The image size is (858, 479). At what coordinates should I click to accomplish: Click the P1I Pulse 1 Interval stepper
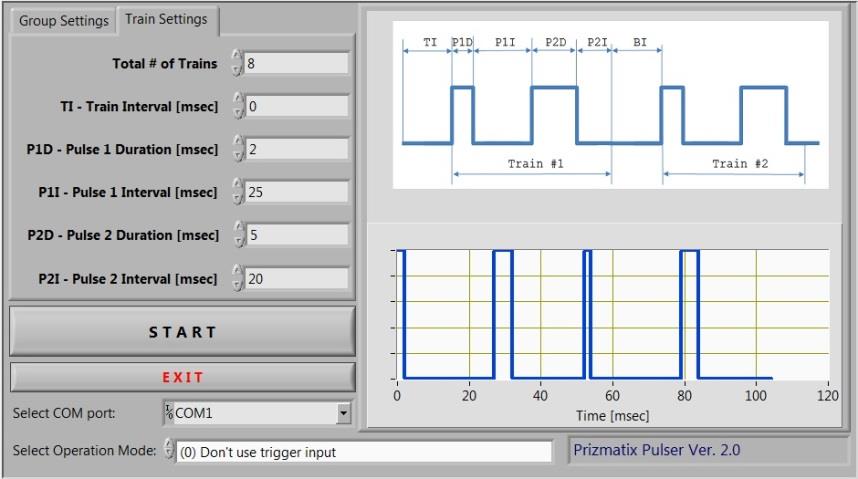click(237, 192)
